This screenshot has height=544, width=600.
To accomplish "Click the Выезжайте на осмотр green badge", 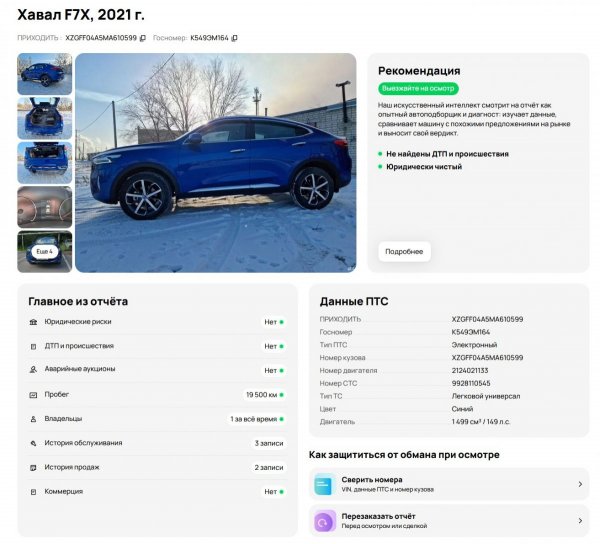I will pos(418,88).
